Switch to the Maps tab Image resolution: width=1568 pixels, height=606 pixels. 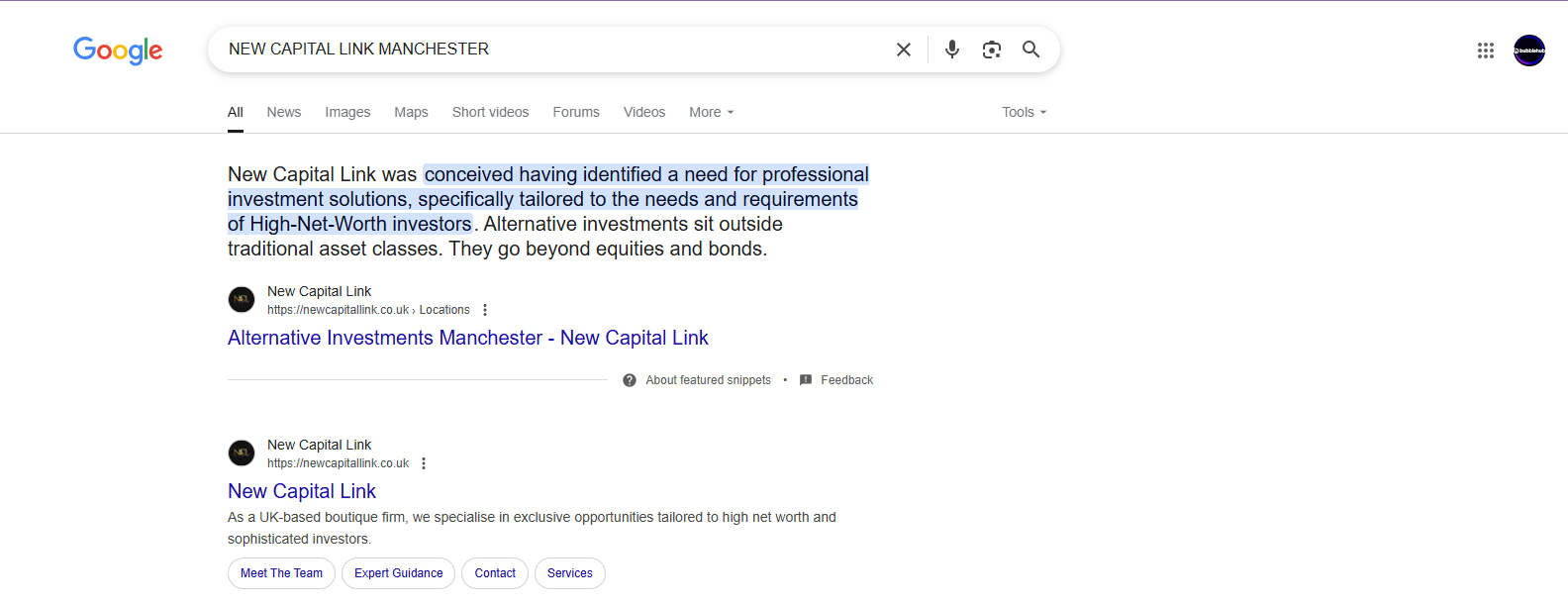(x=411, y=112)
